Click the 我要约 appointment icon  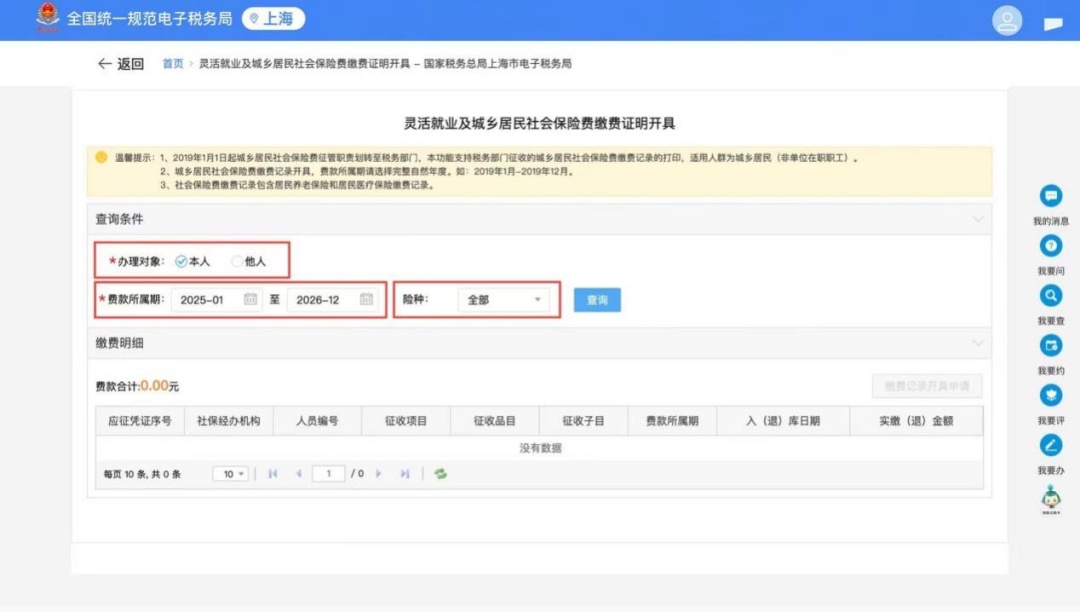[1051, 346]
